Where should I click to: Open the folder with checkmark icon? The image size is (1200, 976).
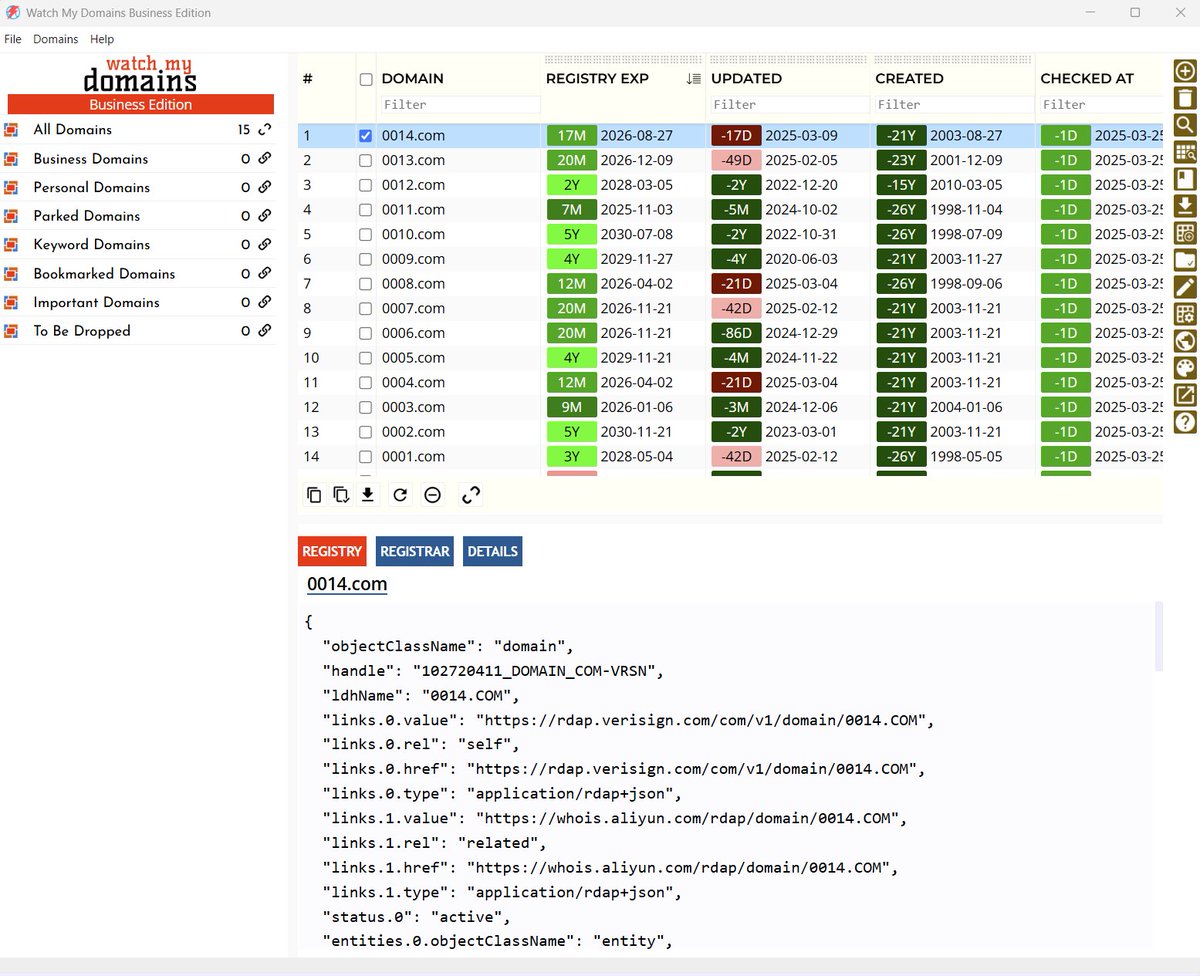[1185, 260]
